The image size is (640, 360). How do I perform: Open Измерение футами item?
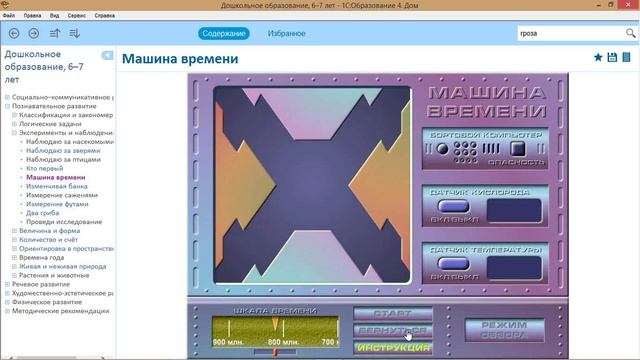click(57, 204)
